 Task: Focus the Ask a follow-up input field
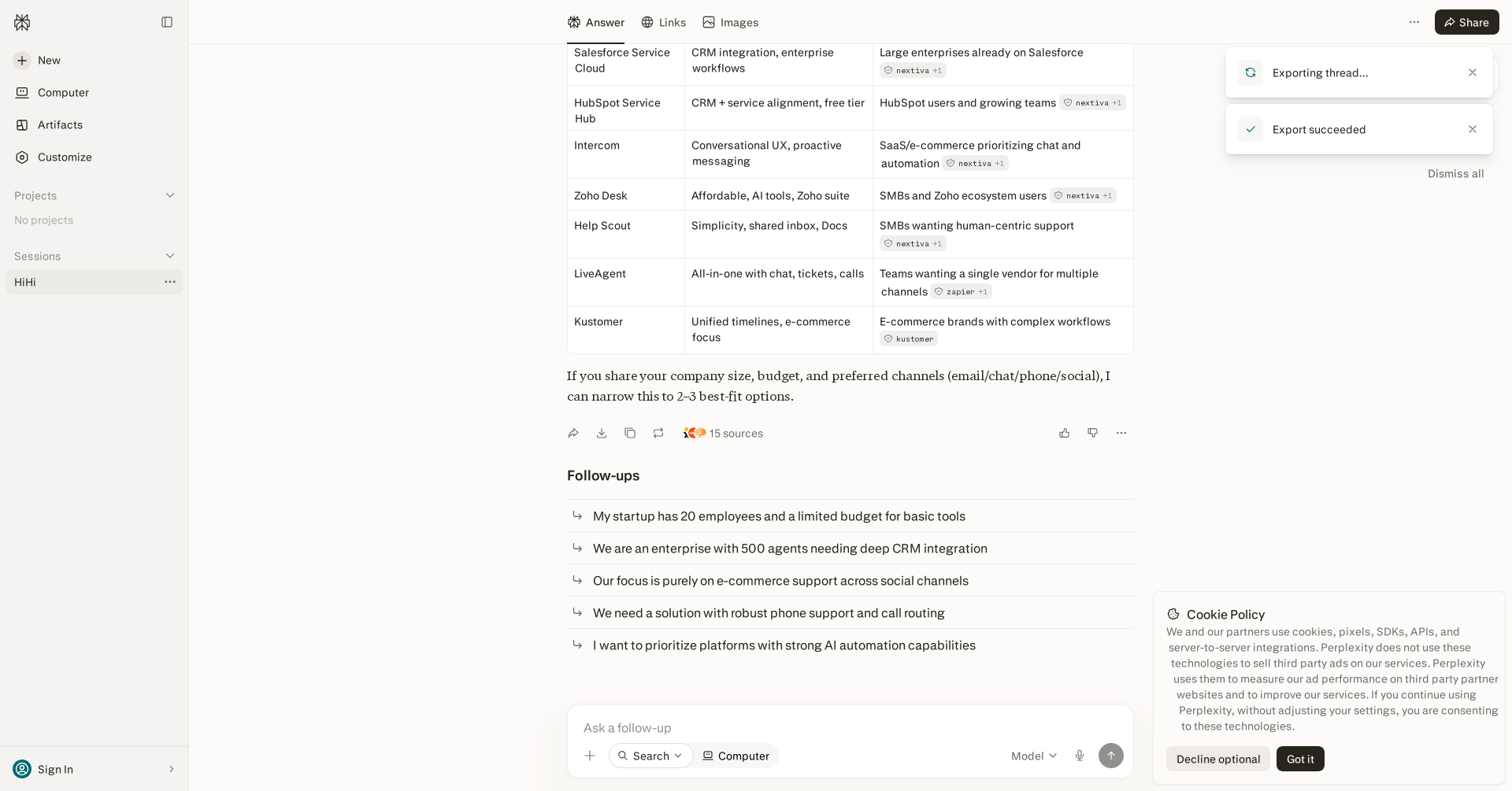point(850,727)
